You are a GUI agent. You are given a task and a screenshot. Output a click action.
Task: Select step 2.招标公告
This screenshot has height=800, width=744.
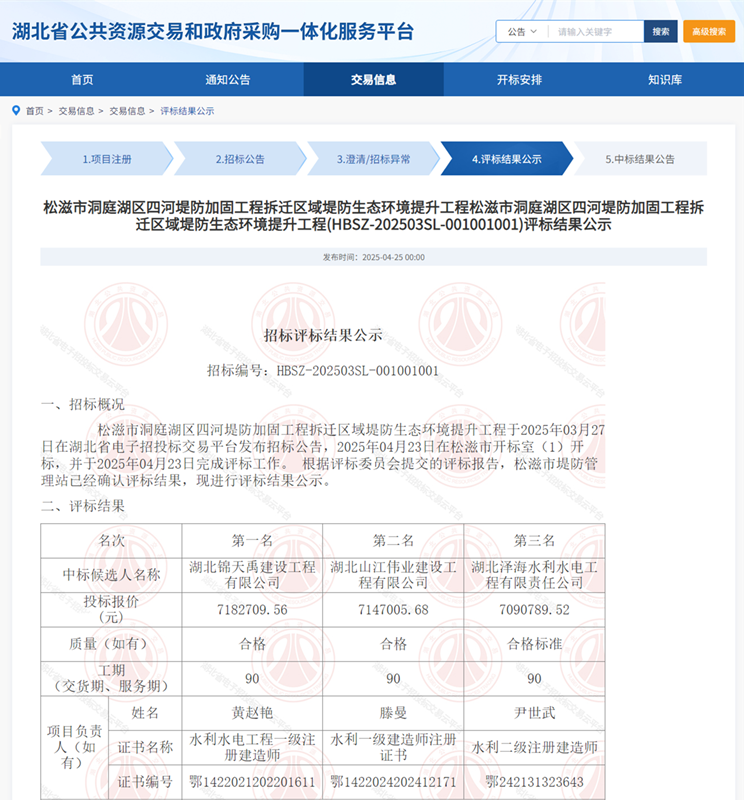tap(240, 159)
